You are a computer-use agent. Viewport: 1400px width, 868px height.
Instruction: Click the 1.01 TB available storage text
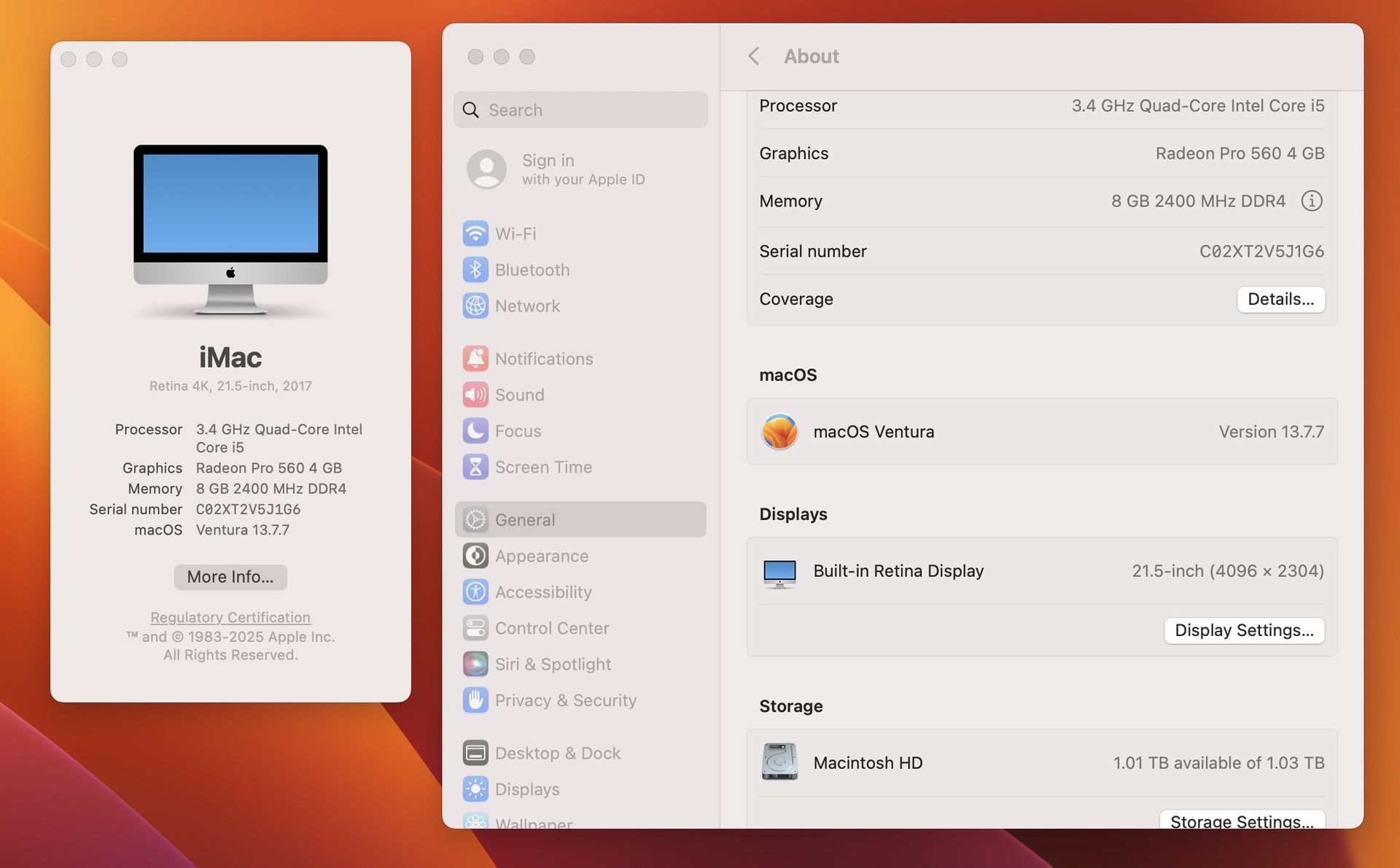coord(1218,762)
